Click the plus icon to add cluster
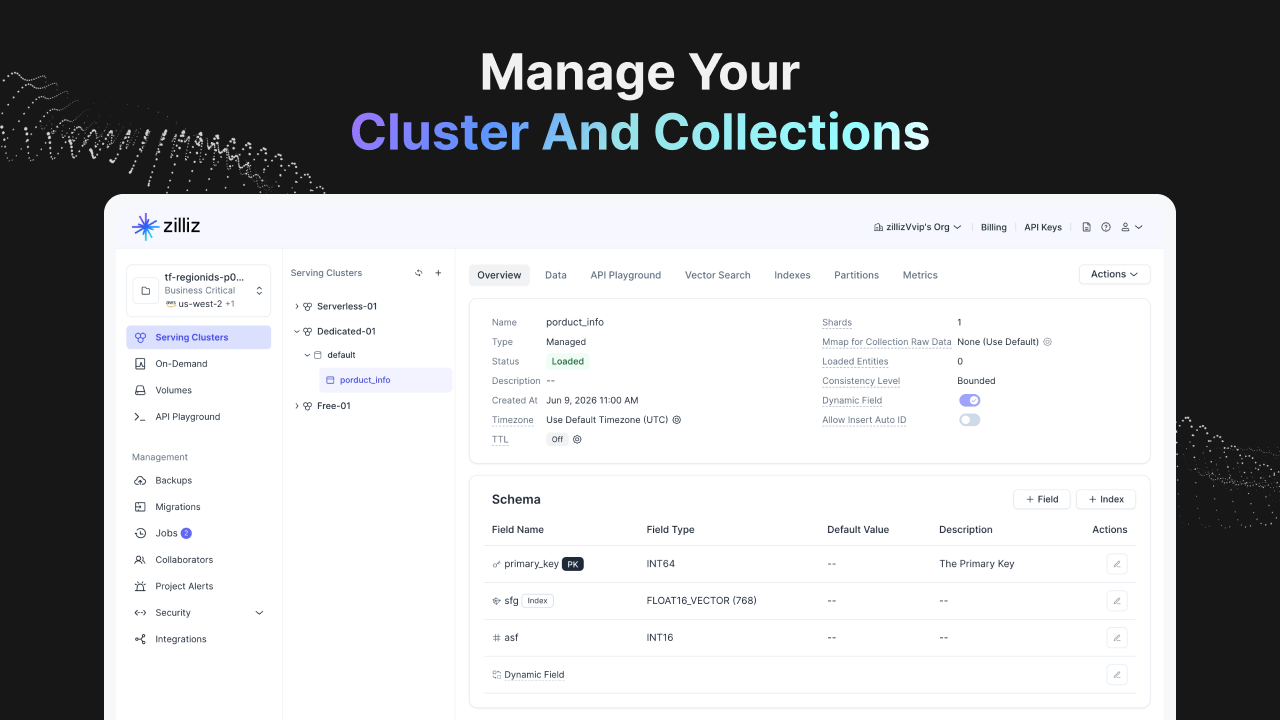 coord(438,273)
